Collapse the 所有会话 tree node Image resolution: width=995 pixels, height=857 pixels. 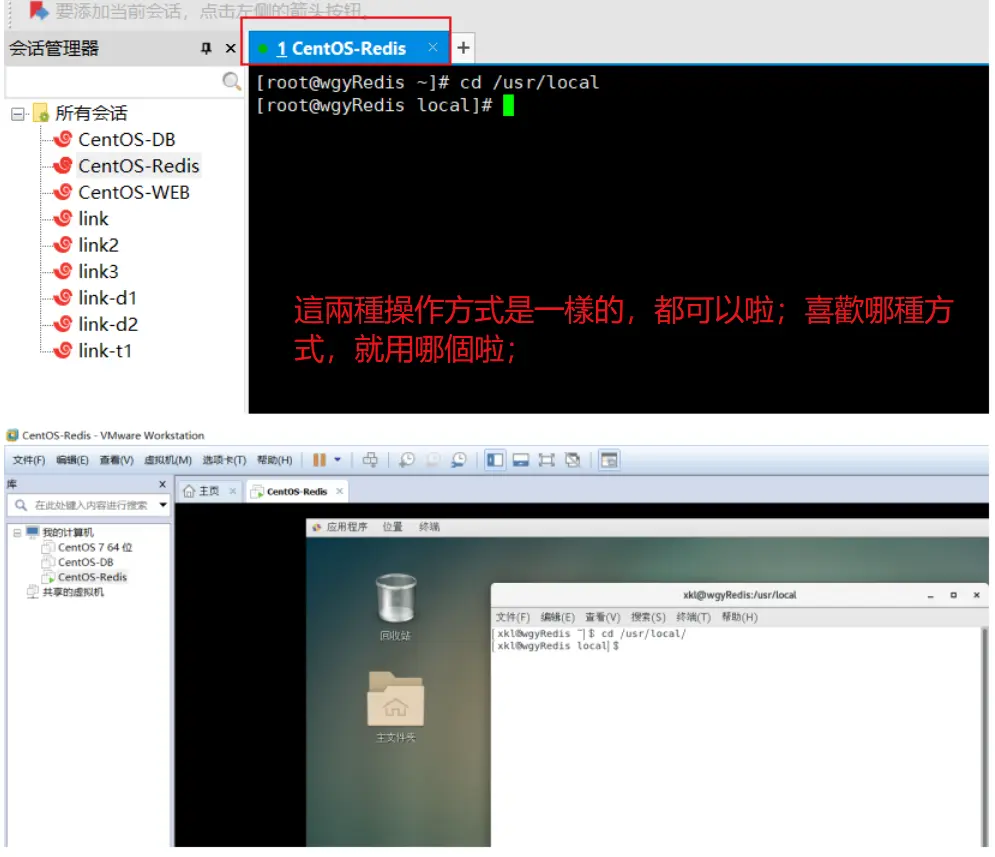pos(17,114)
